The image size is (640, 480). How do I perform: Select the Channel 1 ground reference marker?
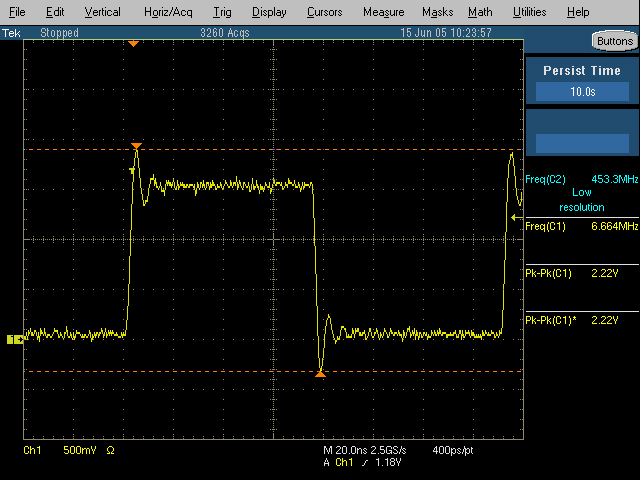pyautogui.click(x=15, y=339)
